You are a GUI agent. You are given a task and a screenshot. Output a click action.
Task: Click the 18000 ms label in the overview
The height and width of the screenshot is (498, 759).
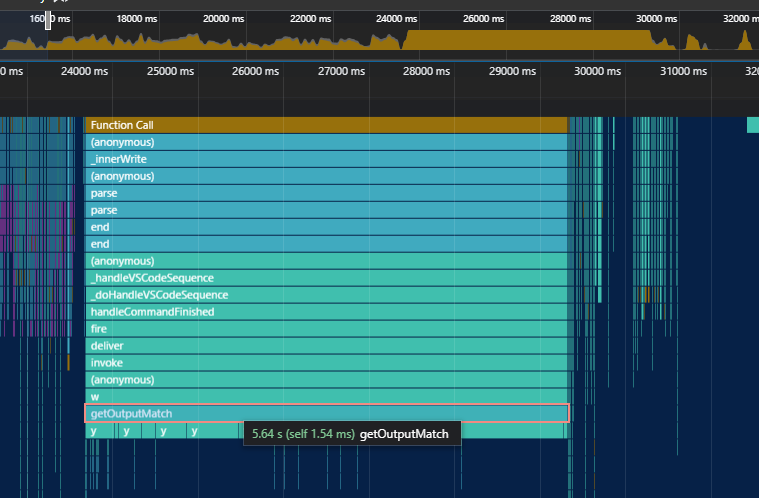(137, 19)
